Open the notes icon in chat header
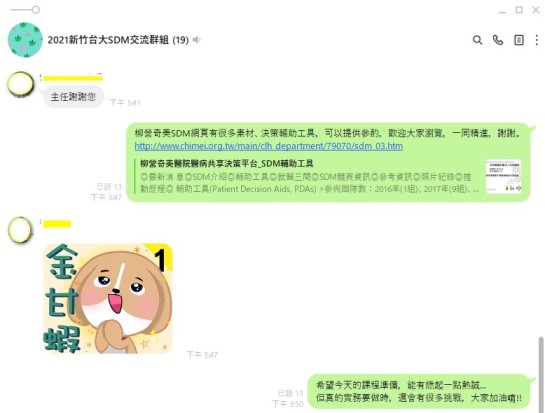 519,40
